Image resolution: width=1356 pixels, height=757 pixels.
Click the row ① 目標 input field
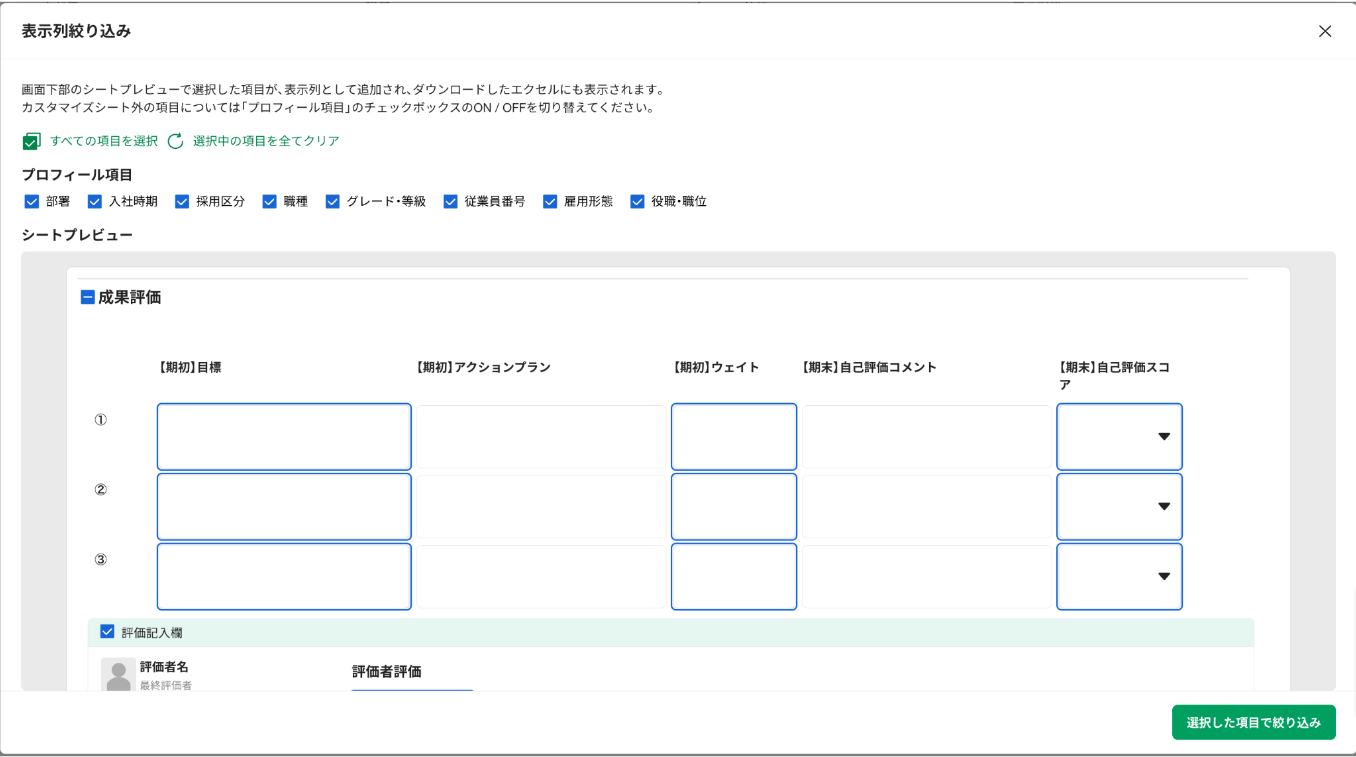point(283,436)
